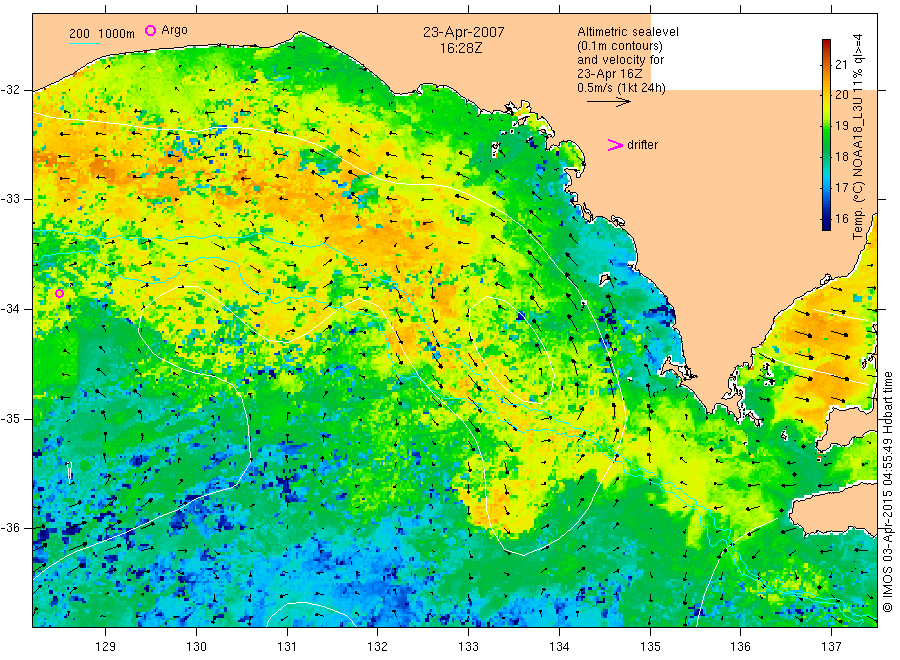The height and width of the screenshot is (660, 900).
Task: Click the 'drifter' legend label
Action: click(x=642, y=145)
